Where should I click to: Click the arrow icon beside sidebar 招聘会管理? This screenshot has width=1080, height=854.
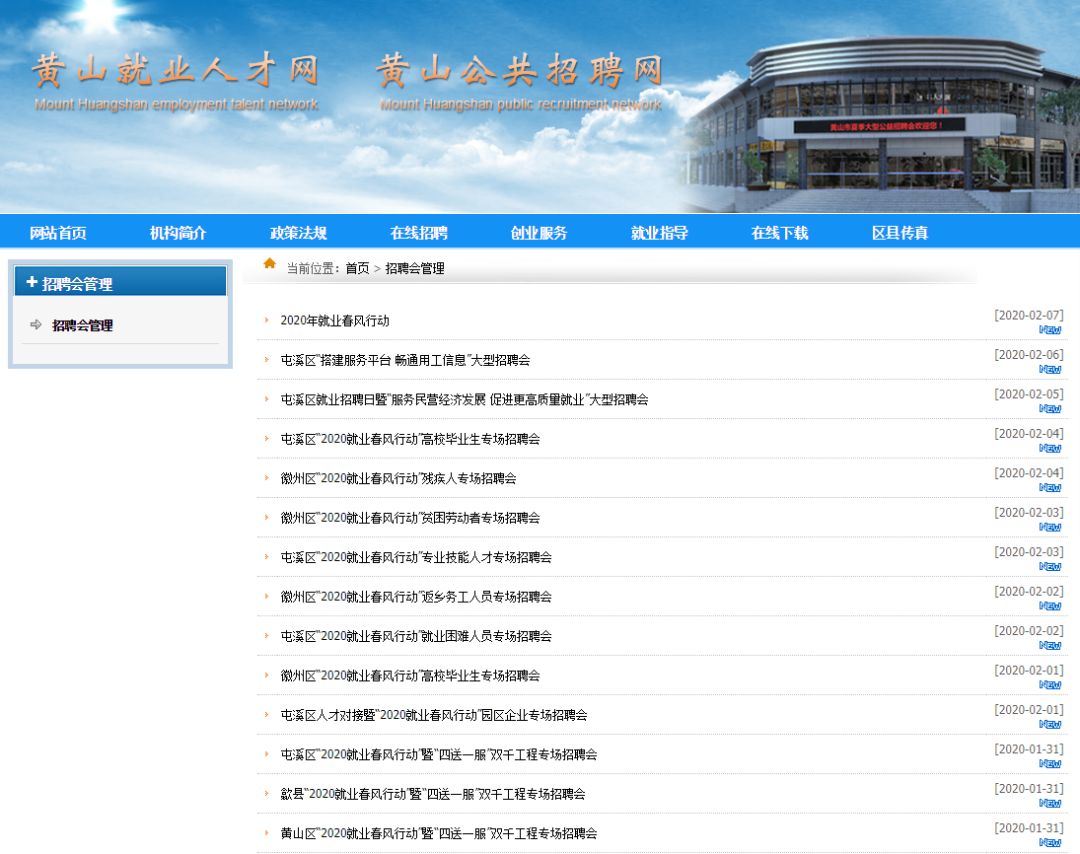pos(36,325)
